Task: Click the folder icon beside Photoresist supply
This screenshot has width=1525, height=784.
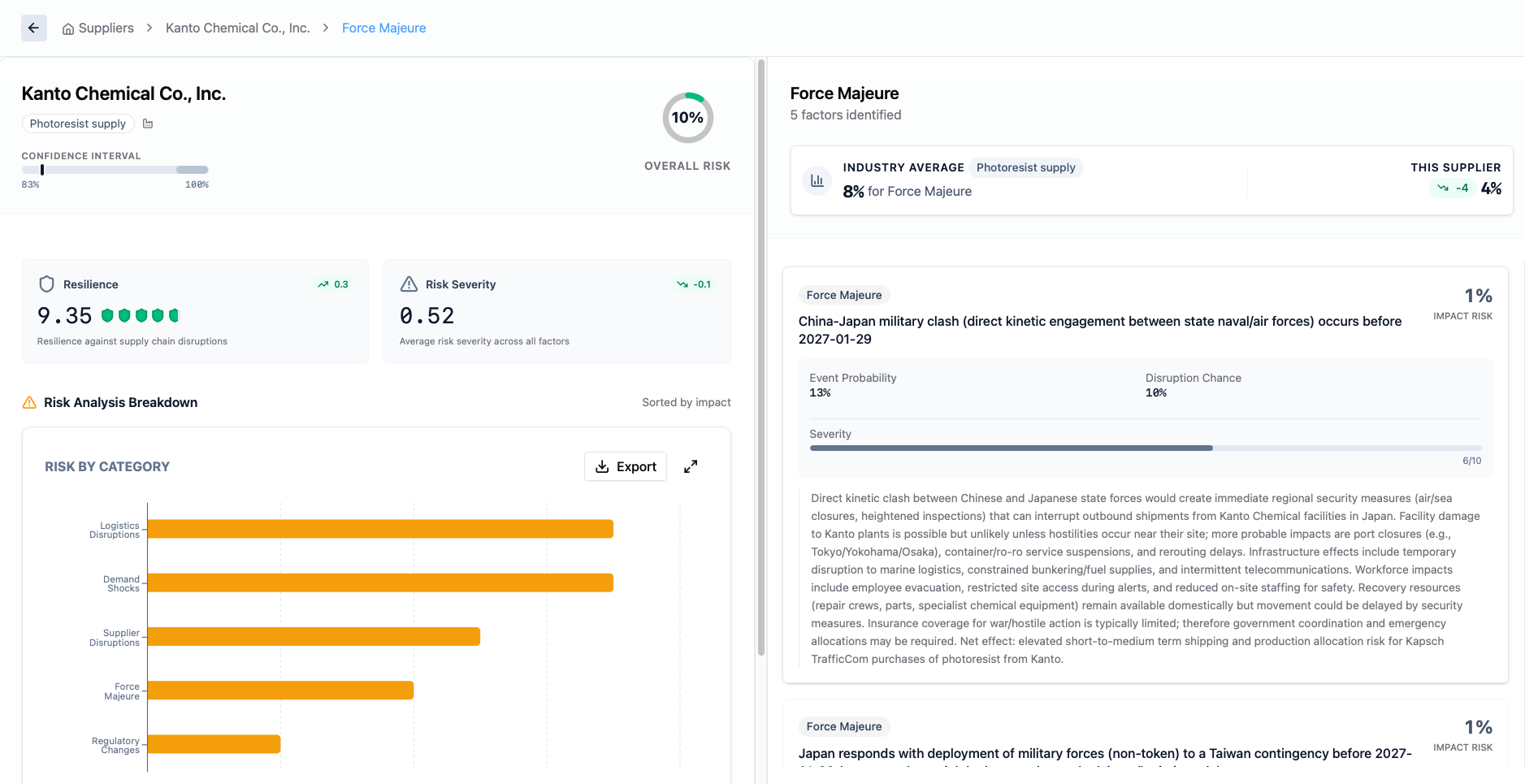Action: [148, 123]
